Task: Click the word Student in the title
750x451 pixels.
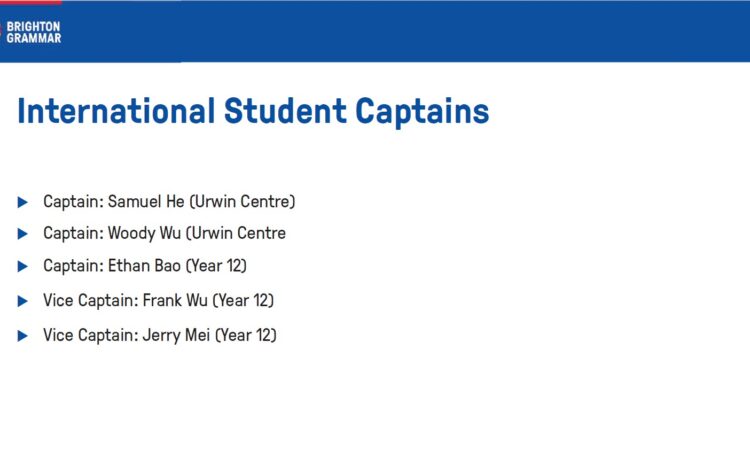Action: 285,111
